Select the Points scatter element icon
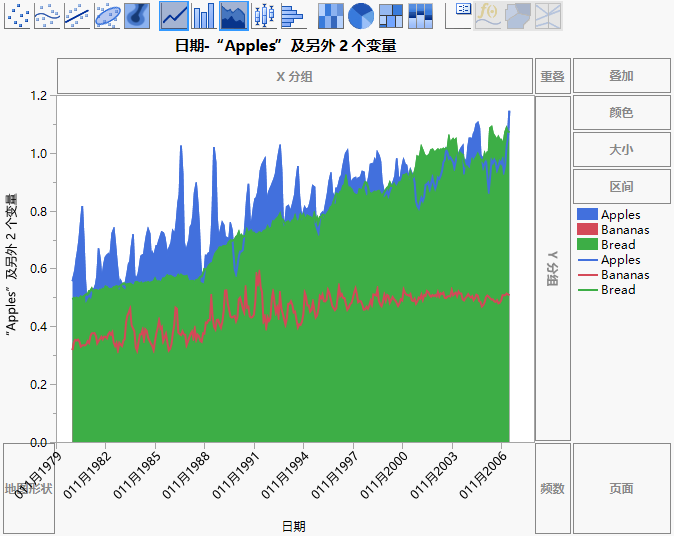The image size is (674, 536). pyautogui.click(x=17, y=14)
